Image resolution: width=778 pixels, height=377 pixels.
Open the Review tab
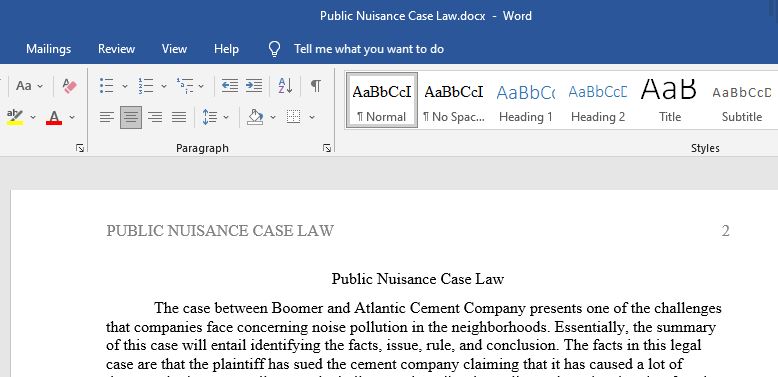coord(117,49)
